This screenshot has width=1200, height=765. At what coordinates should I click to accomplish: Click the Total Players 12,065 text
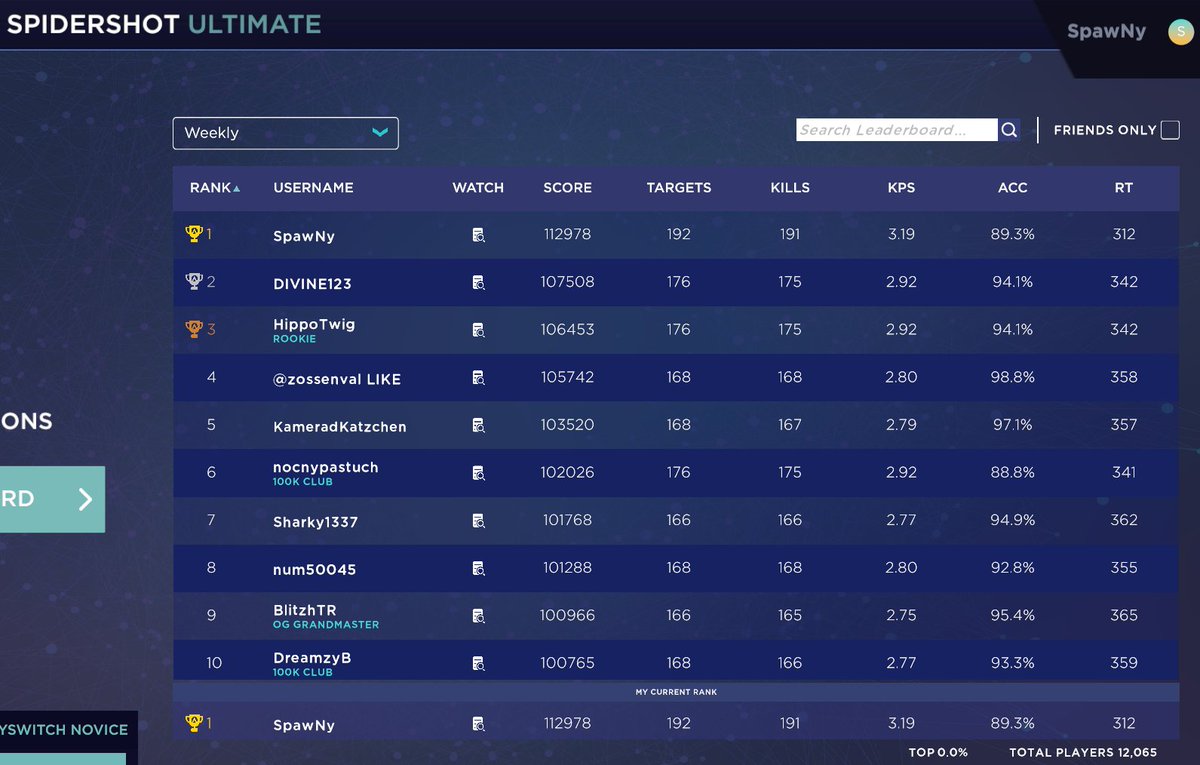pos(1083,753)
